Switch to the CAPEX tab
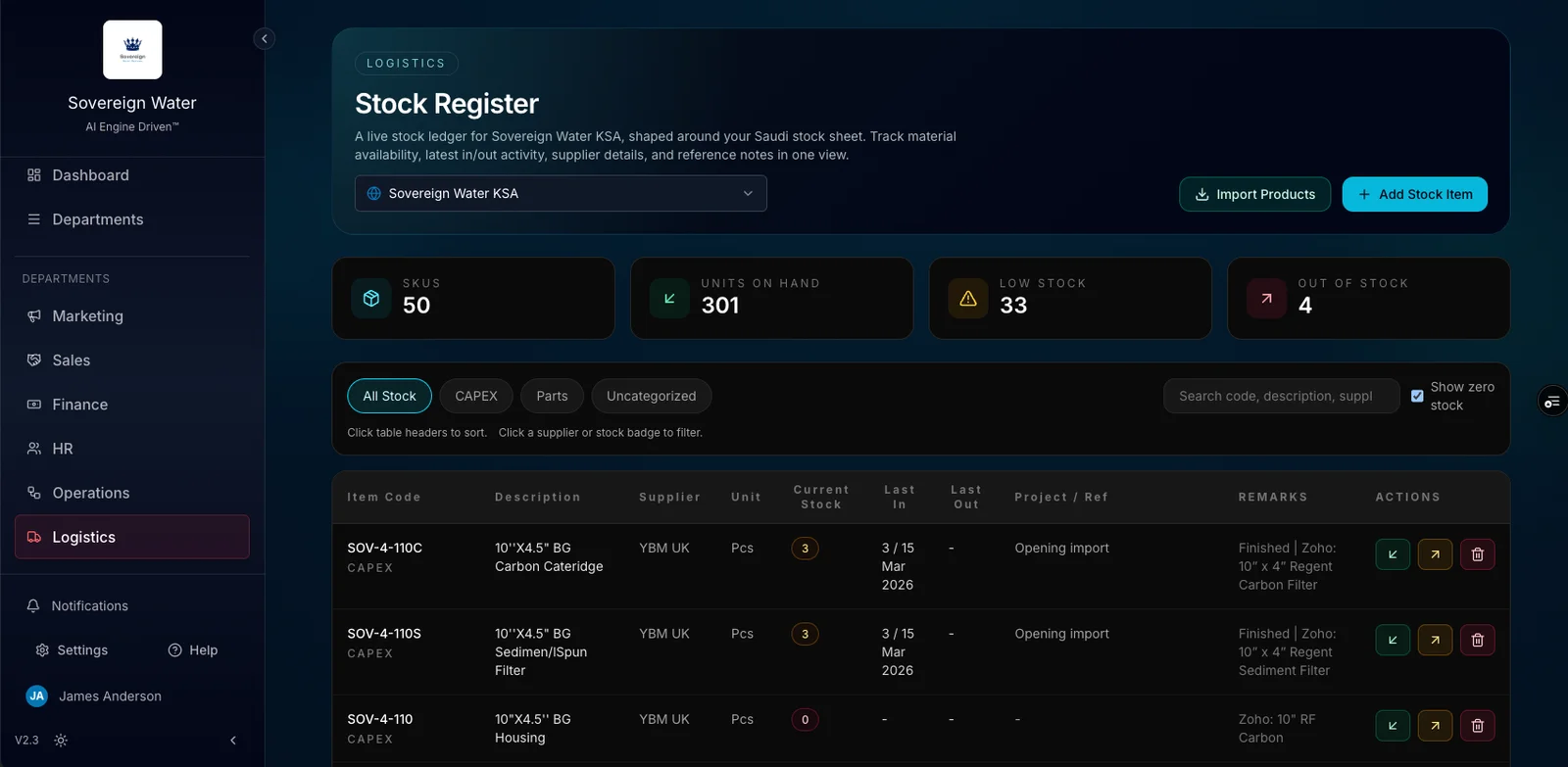Image resolution: width=1568 pixels, height=767 pixels. tap(476, 396)
